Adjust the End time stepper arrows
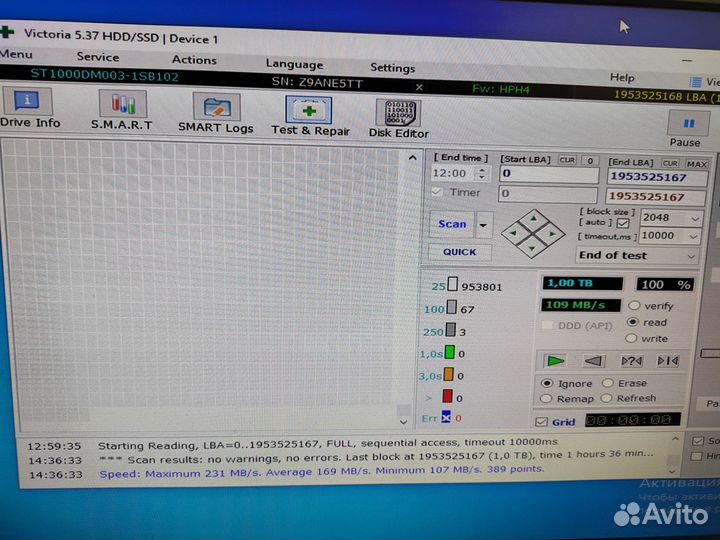Viewport: 720px width, 540px height. click(481, 173)
